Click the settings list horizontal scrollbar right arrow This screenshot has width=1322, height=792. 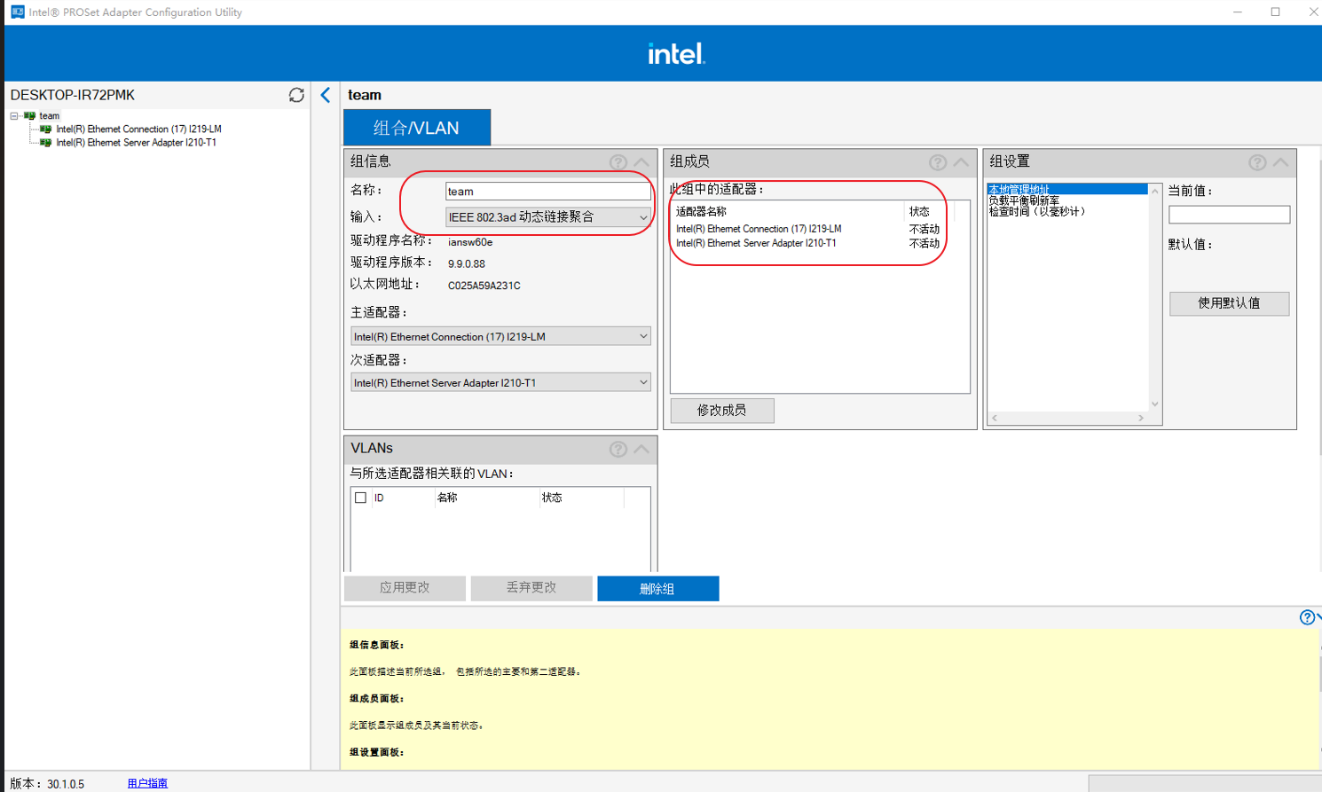(x=1141, y=418)
